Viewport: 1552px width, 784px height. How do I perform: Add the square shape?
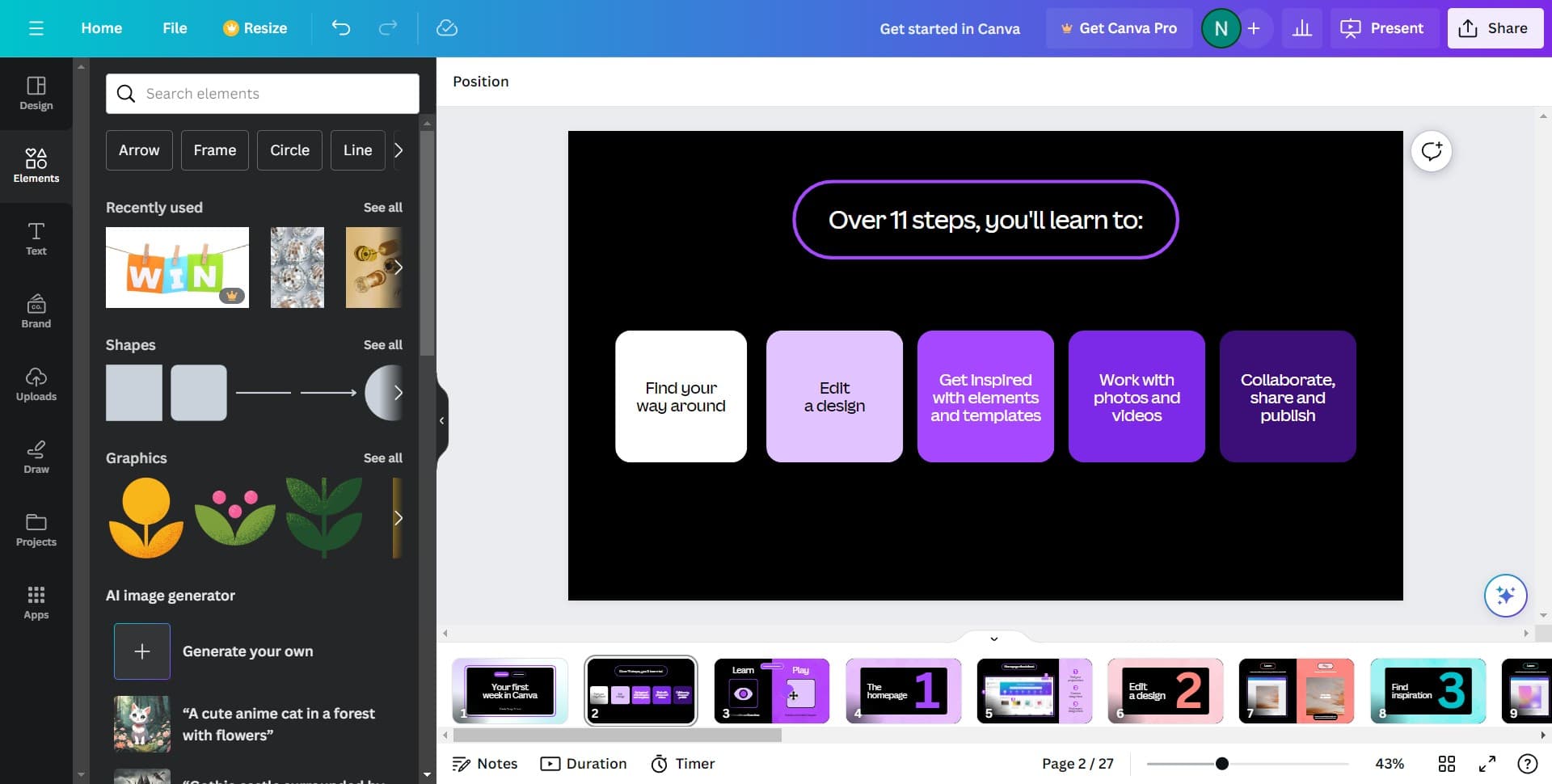point(134,393)
